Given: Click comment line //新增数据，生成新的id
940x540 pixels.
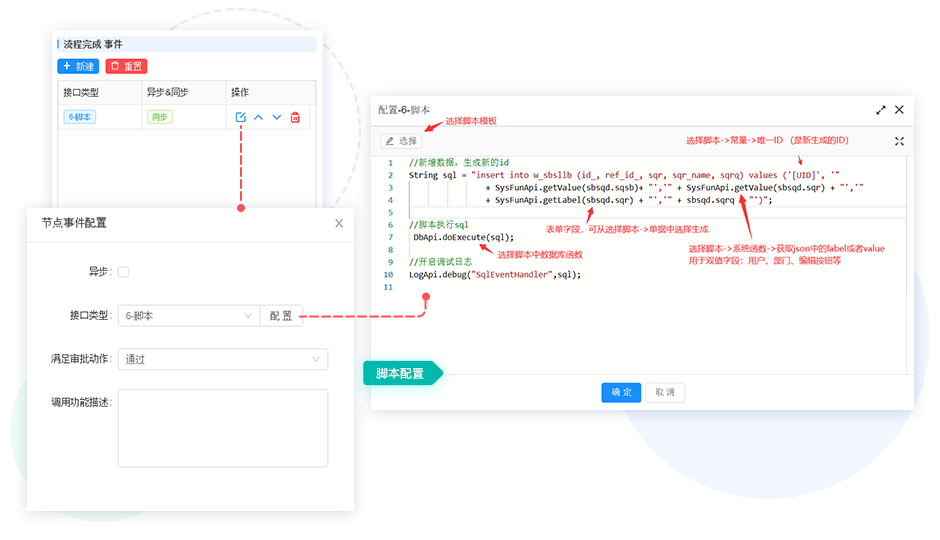Looking at the screenshot, I should (x=459, y=162).
